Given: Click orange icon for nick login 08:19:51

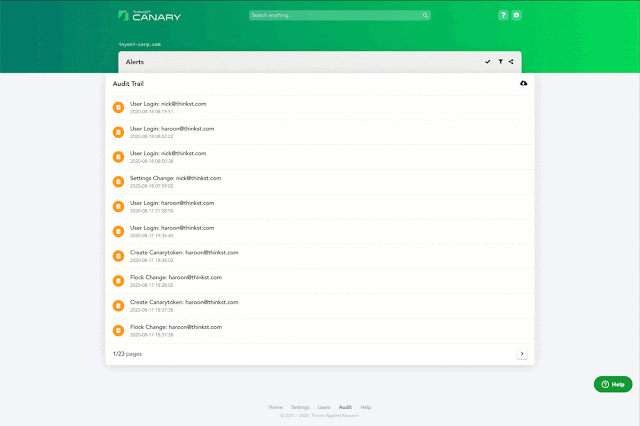Looking at the screenshot, I should (118, 107).
